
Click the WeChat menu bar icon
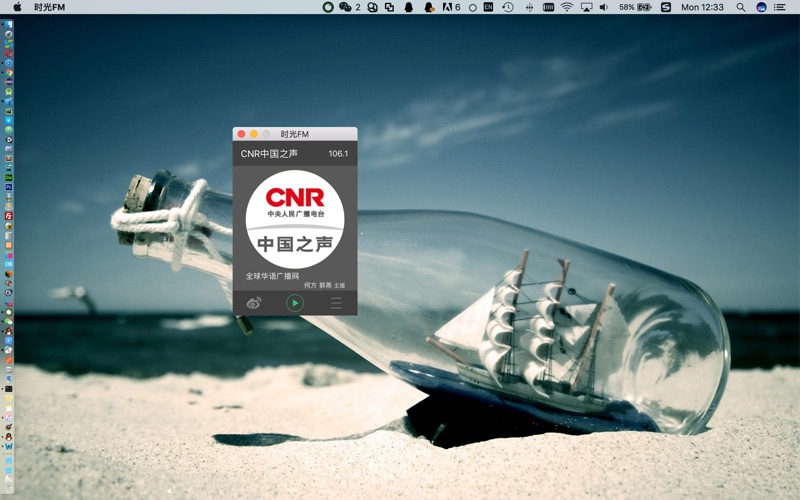[345, 7]
